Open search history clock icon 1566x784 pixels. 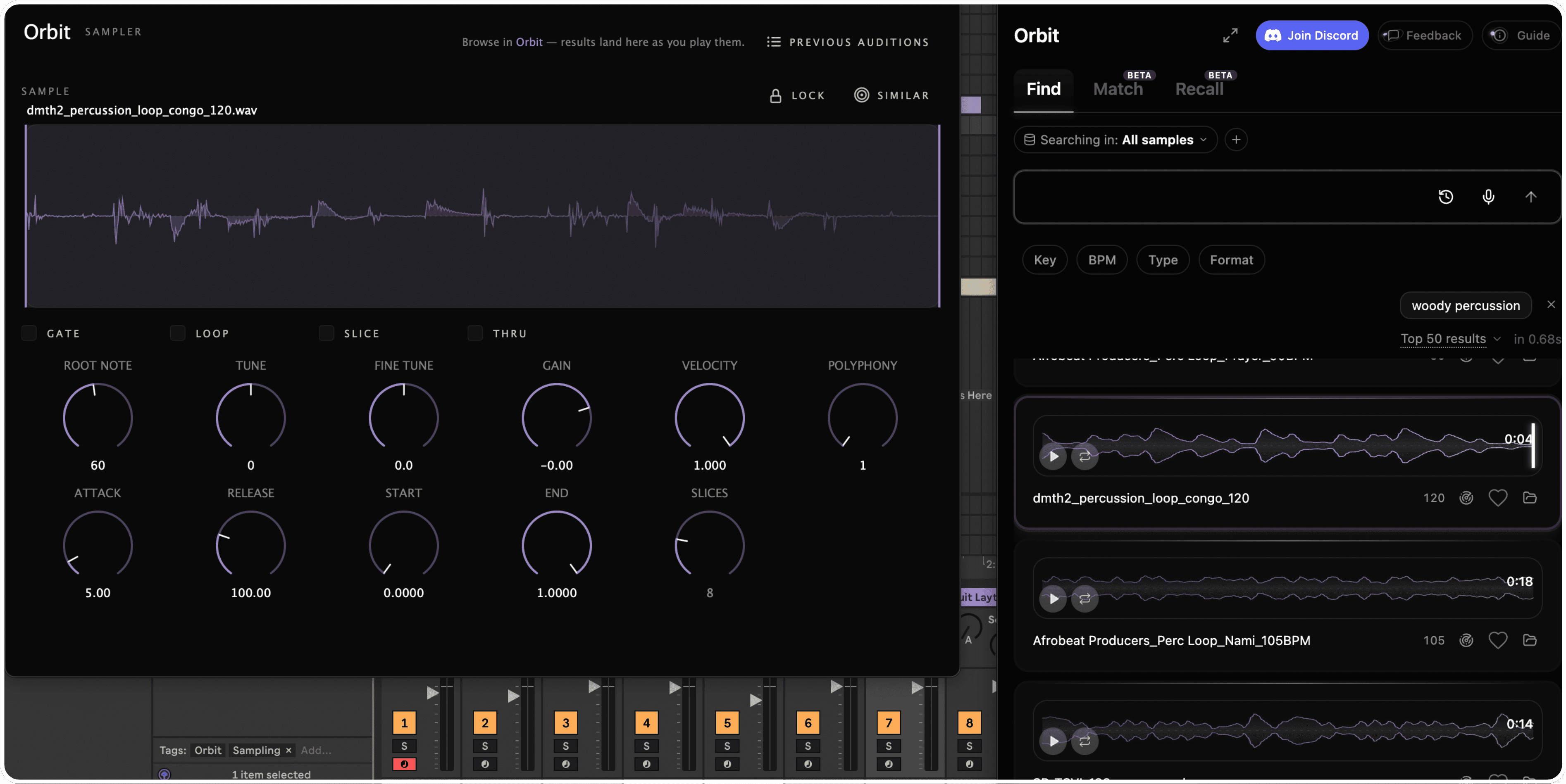(1446, 196)
